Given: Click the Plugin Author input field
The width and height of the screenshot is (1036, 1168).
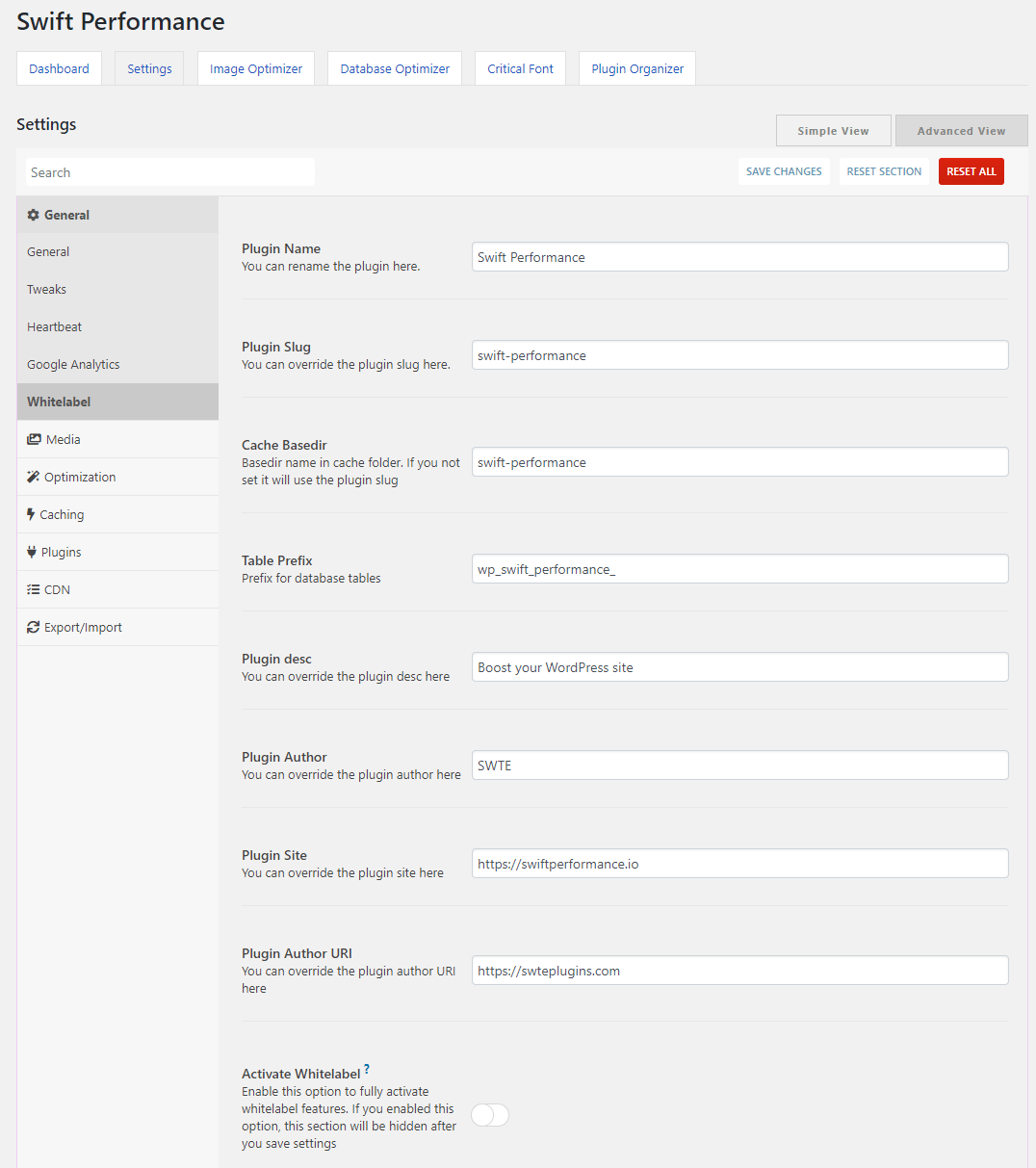Looking at the screenshot, I should [740, 766].
